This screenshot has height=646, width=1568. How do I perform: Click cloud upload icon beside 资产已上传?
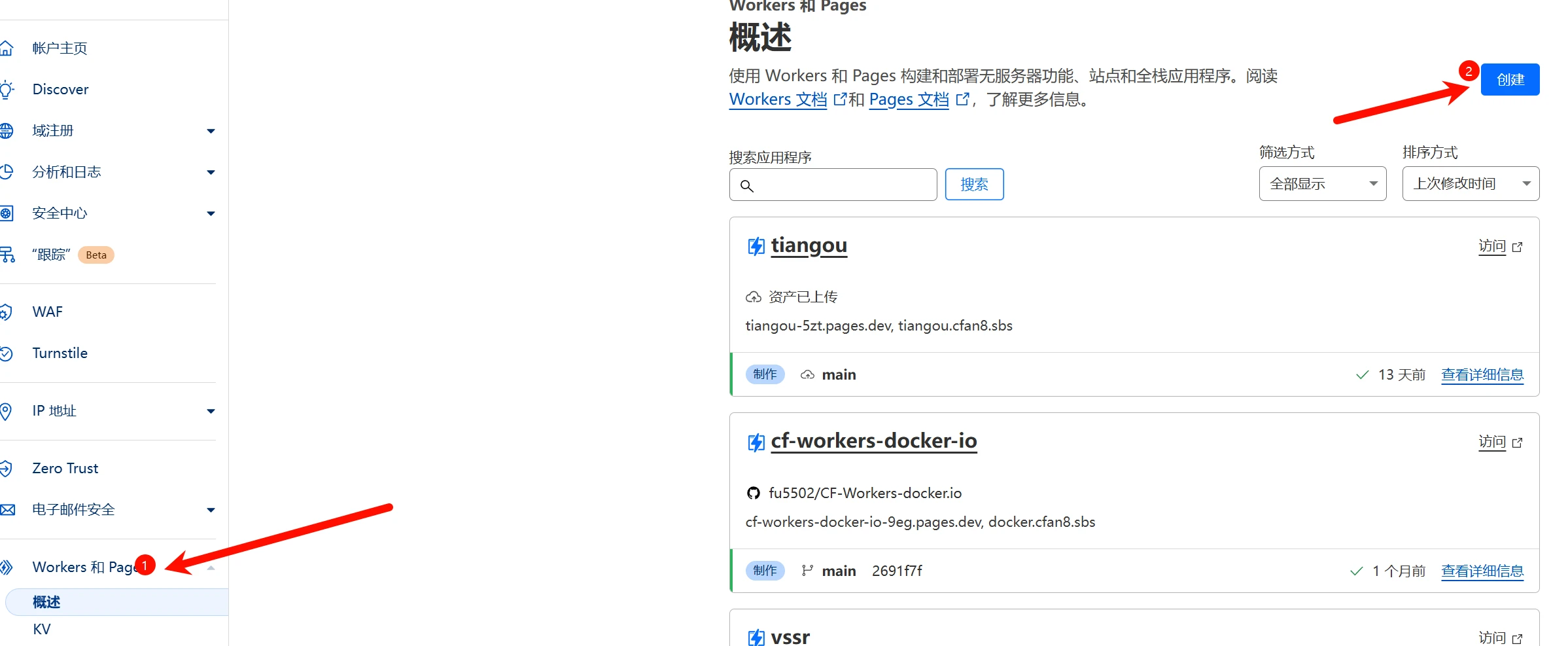click(754, 297)
